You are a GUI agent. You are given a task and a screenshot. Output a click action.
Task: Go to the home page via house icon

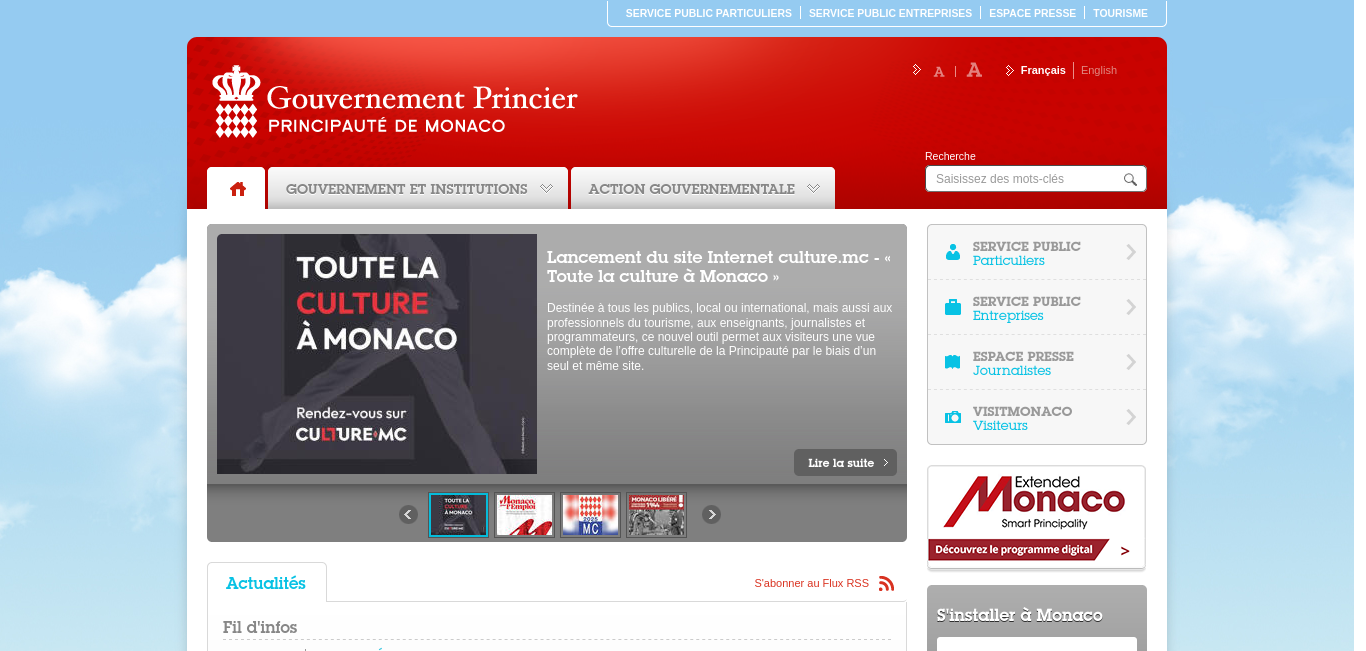237,188
